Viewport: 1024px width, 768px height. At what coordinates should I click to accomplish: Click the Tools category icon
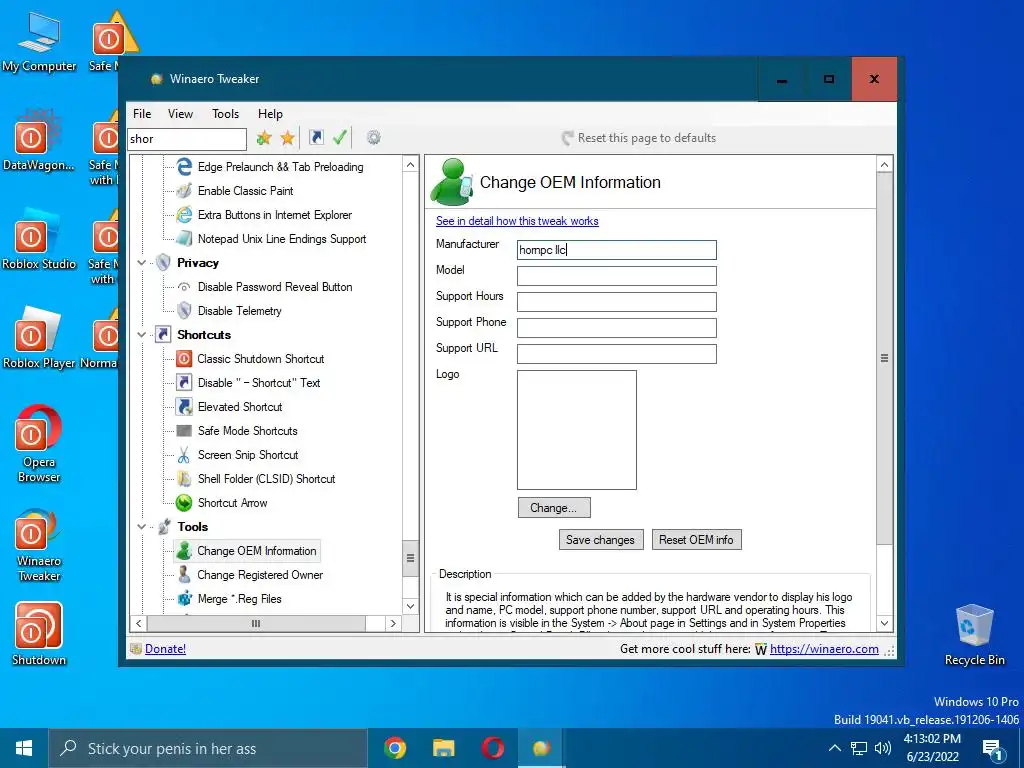[x=163, y=526]
